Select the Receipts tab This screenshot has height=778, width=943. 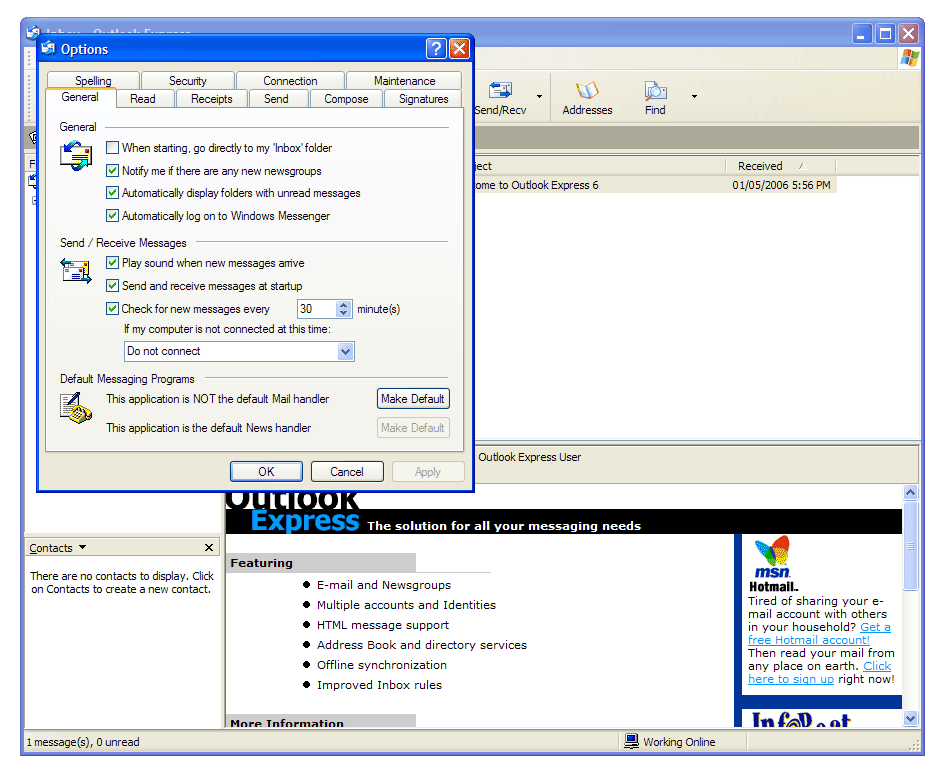click(x=212, y=99)
